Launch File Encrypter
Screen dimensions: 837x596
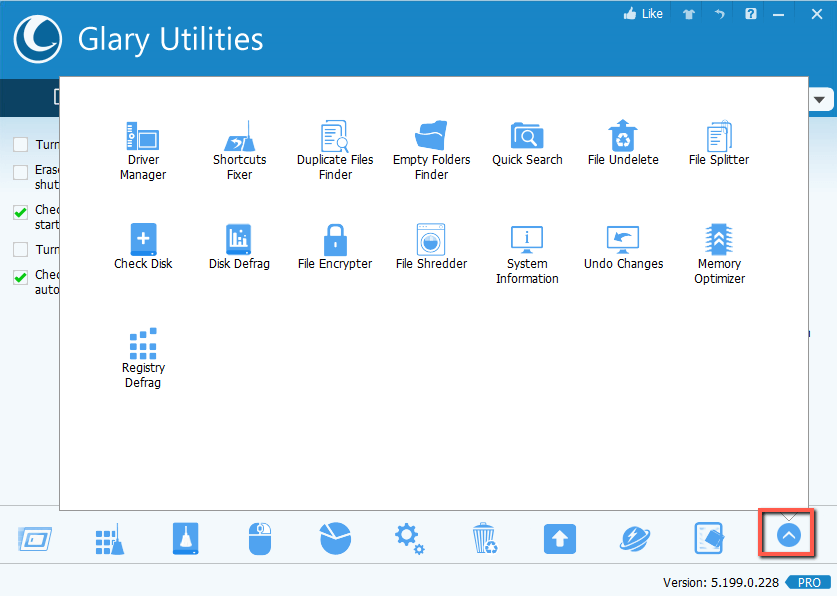click(x=335, y=247)
